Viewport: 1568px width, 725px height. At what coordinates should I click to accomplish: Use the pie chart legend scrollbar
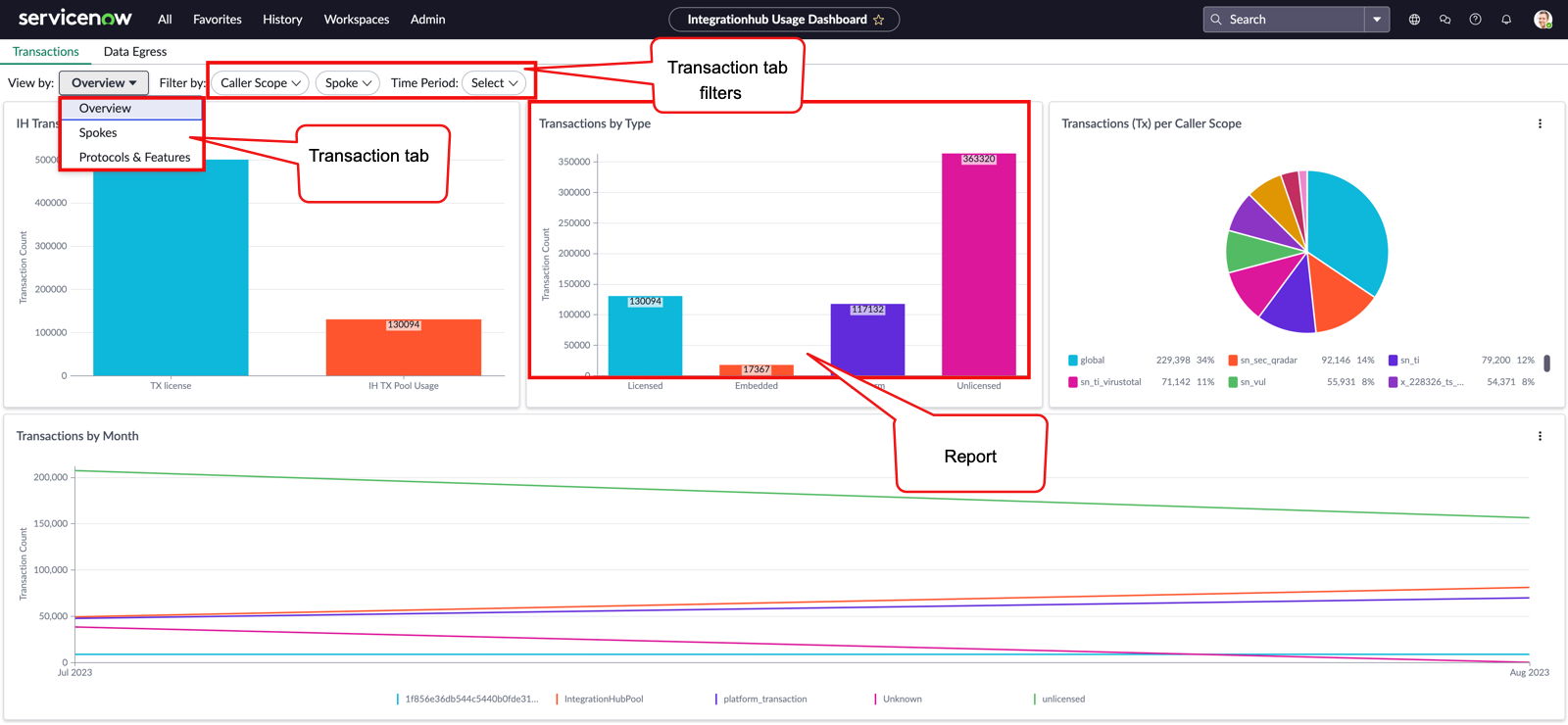(x=1546, y=363)
